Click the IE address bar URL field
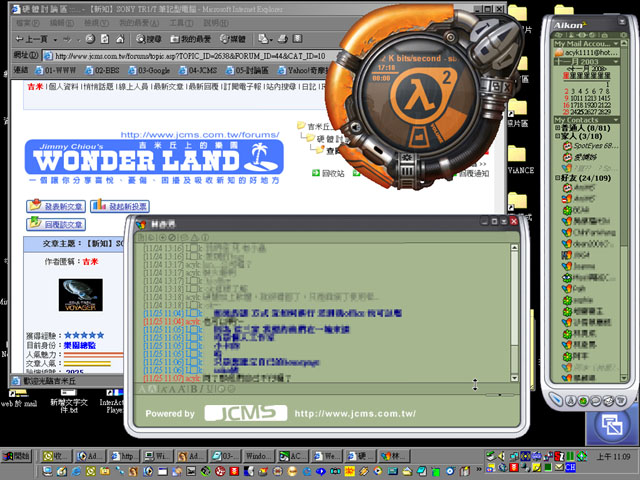This screenshot has height=480, width=640. click(x=190, y=56)
